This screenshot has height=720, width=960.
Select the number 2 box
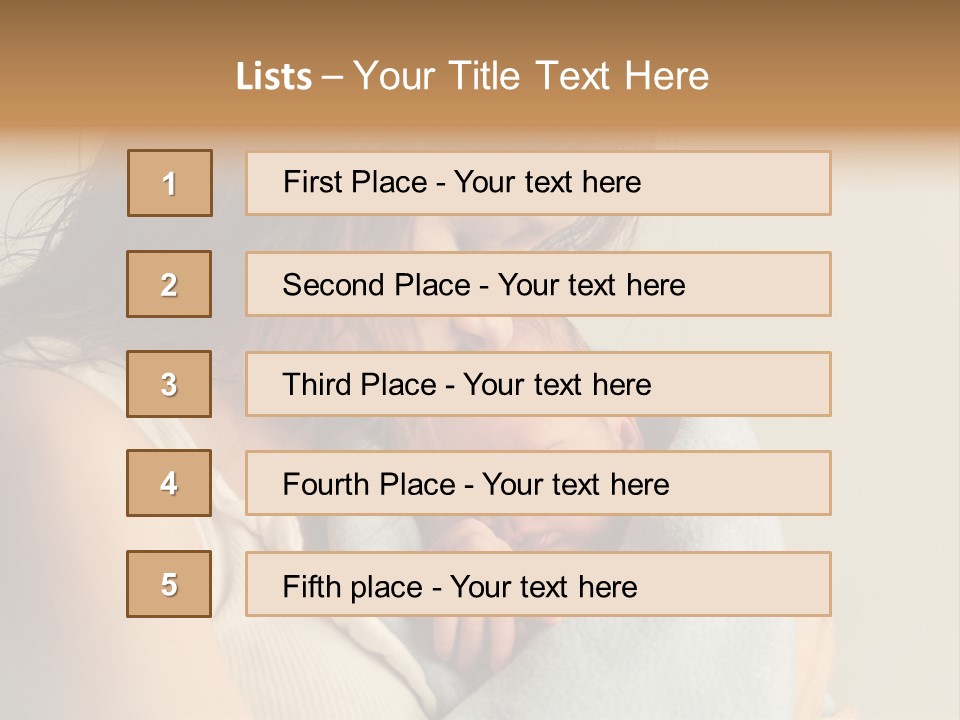[x=169, y=284]
